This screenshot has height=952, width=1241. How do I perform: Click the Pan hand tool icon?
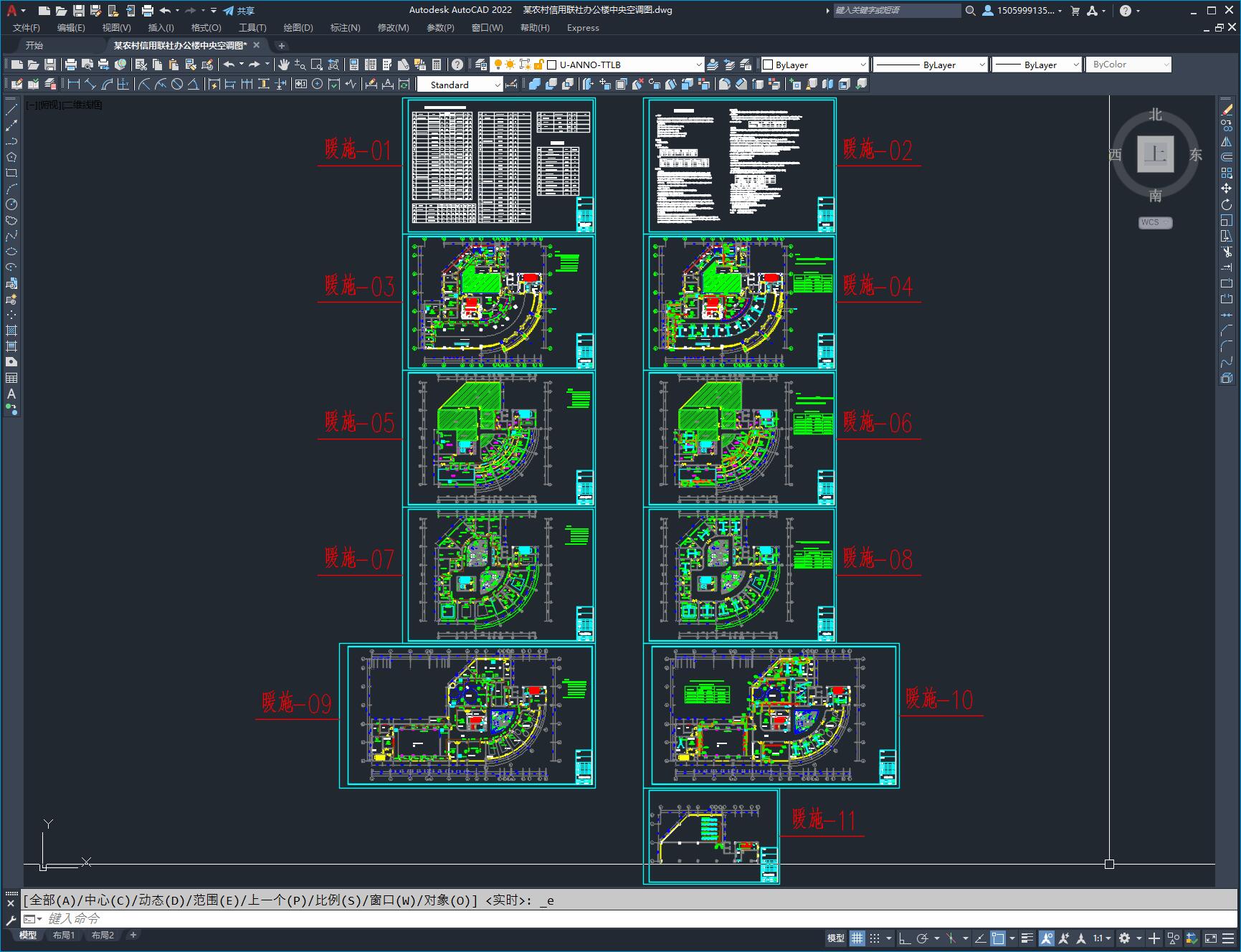point(284,65)
